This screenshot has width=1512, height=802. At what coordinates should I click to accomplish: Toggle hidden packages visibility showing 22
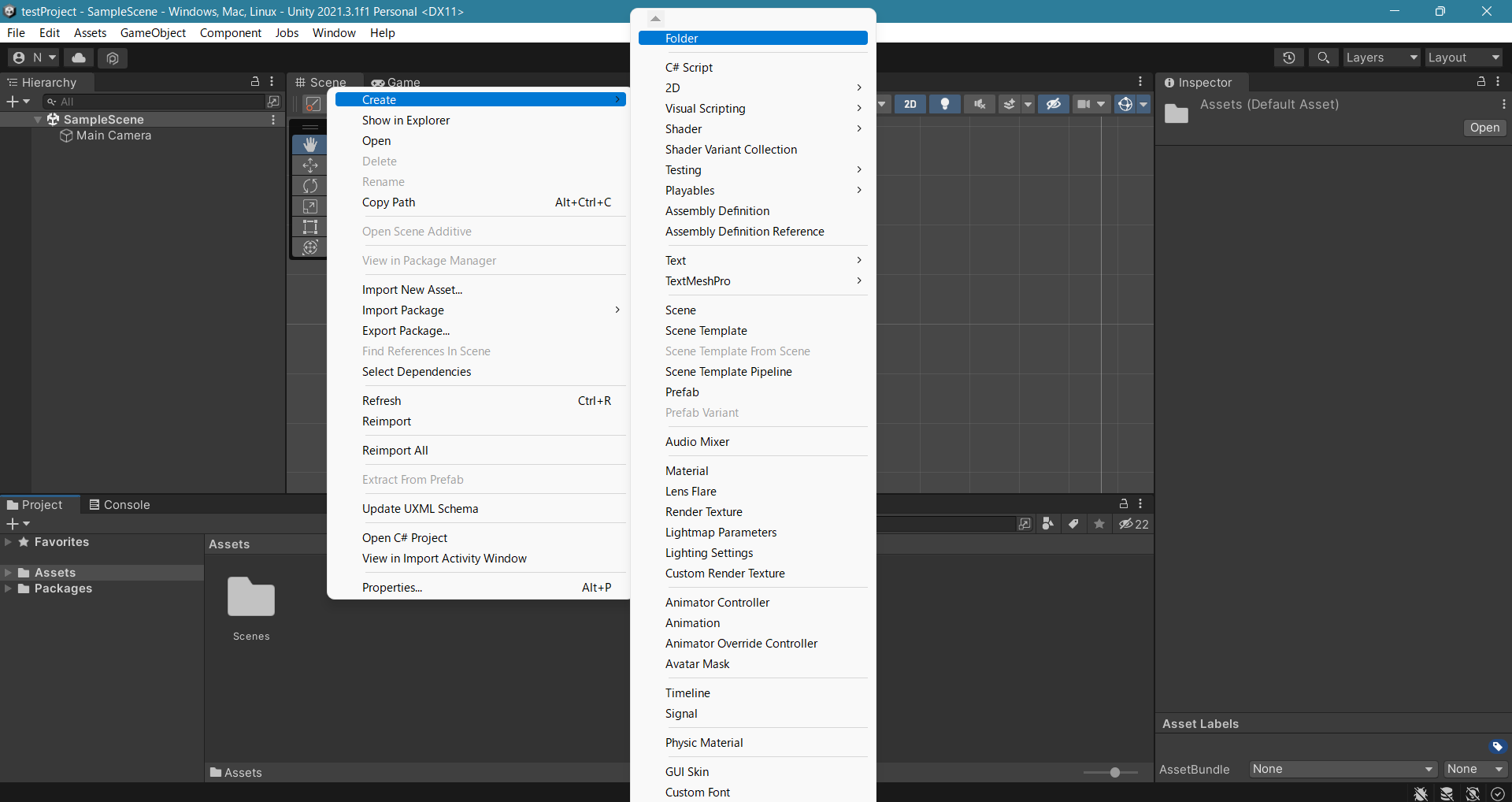(x=1134, y=524)
